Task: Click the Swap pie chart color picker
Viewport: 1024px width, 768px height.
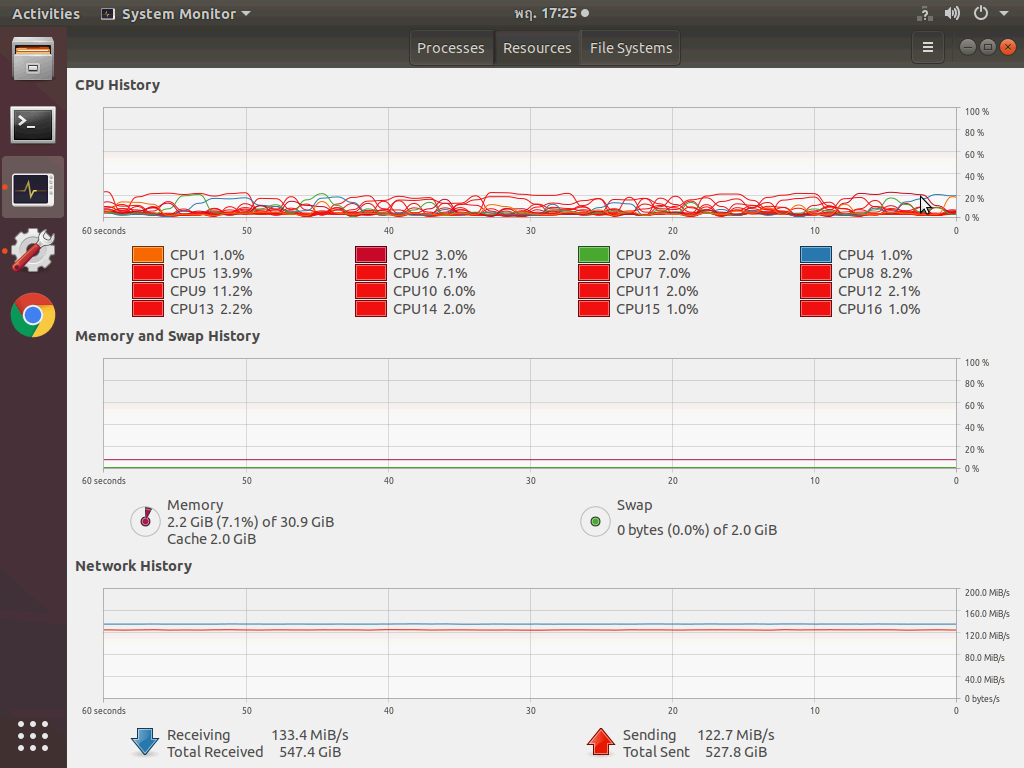Action: (595, 521)
